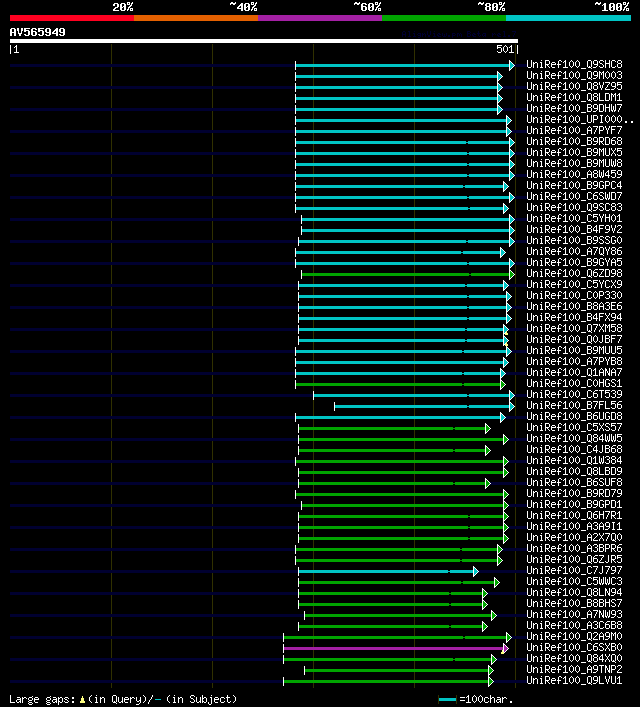Viewport: 640px width, 707px height.
Task: Click the UniRef100_Q84WW5 label
Action: tap(574, 439)
